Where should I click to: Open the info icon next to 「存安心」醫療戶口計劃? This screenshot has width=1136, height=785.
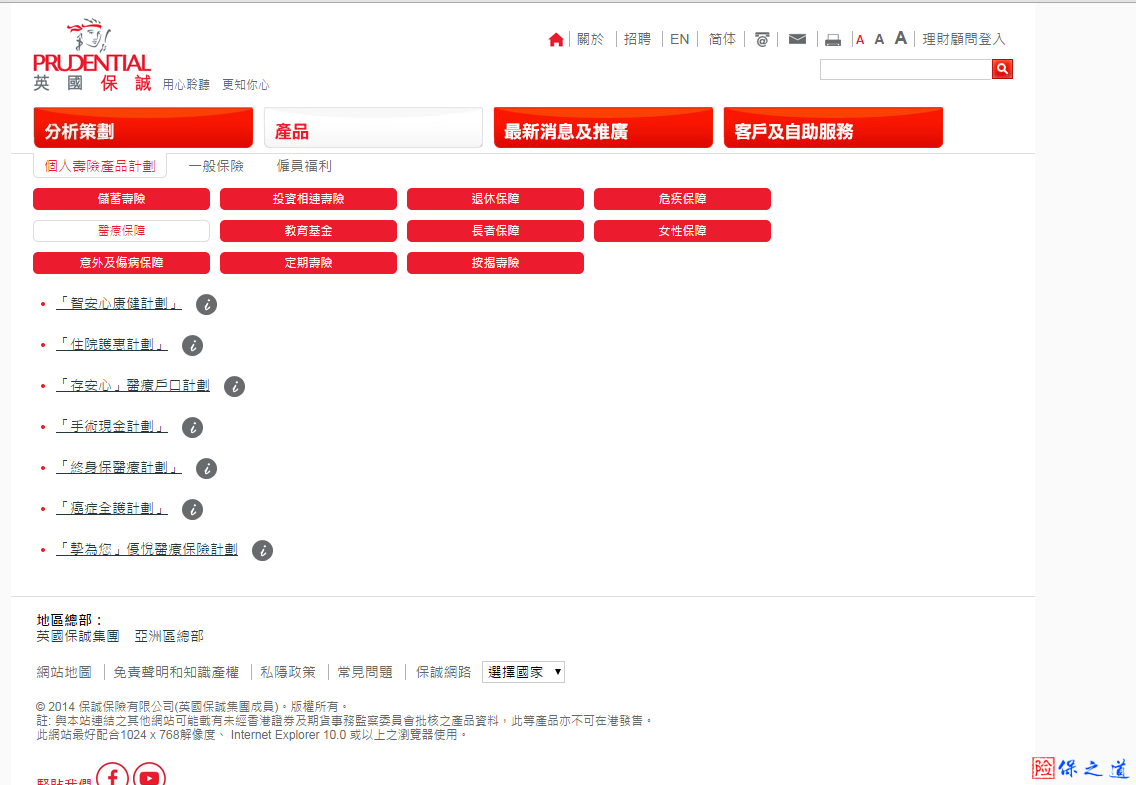tap(235, 387)
